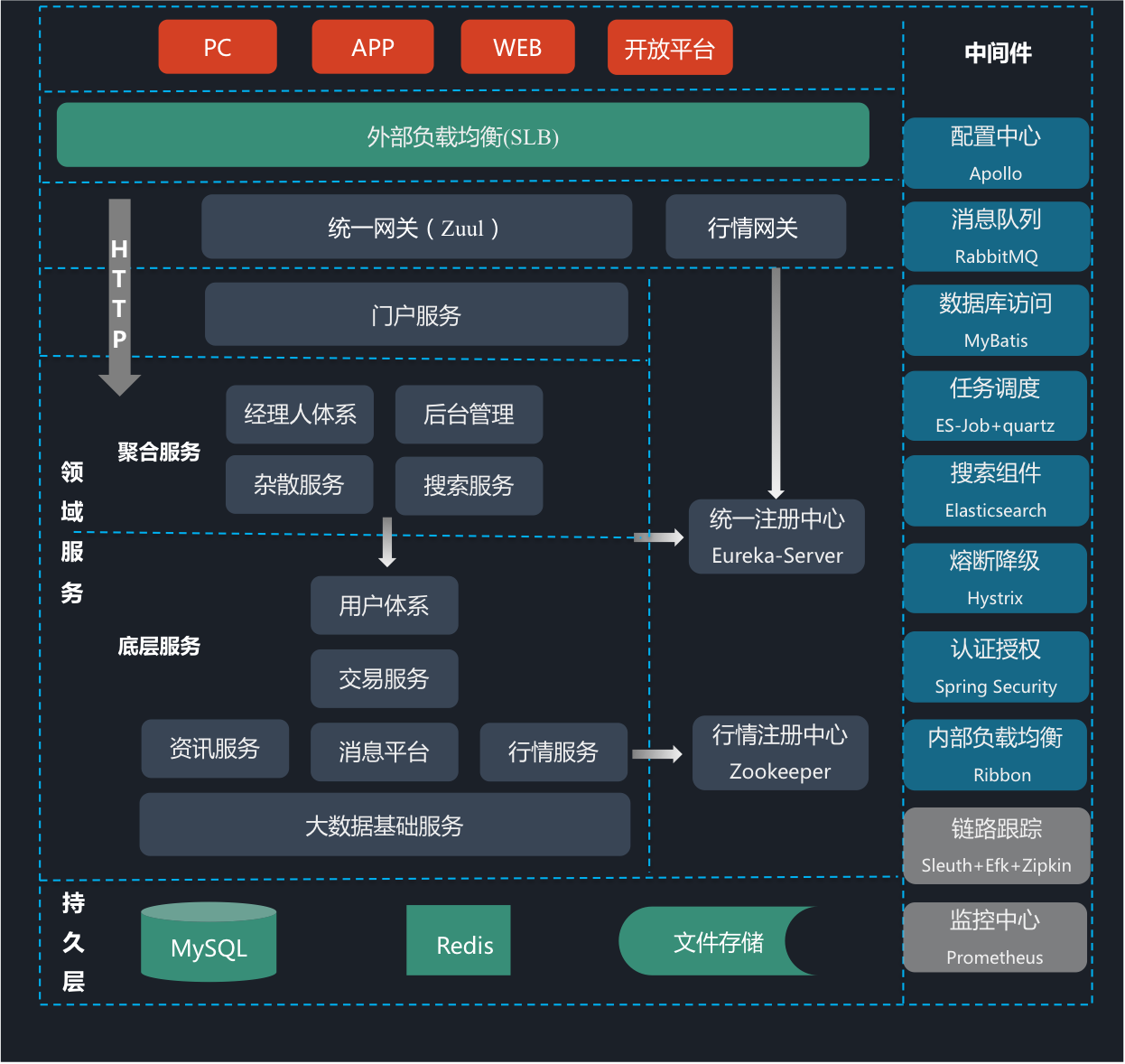This screenshot has width=1125, height=1064.
Task: Open the WEB entry block
Action: 517,47
